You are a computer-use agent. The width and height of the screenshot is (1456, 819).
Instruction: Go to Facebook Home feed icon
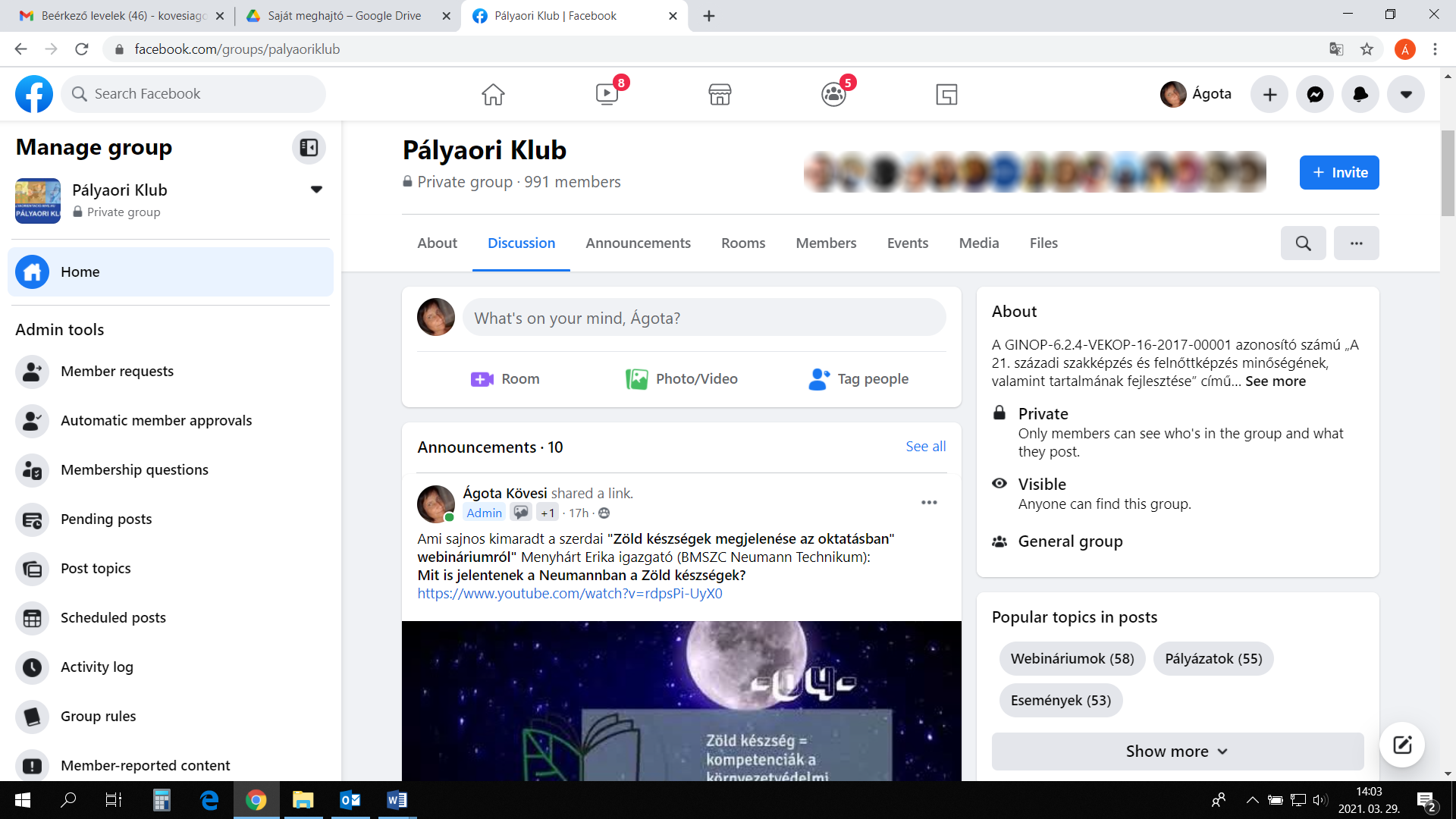[x=493, y=94]
